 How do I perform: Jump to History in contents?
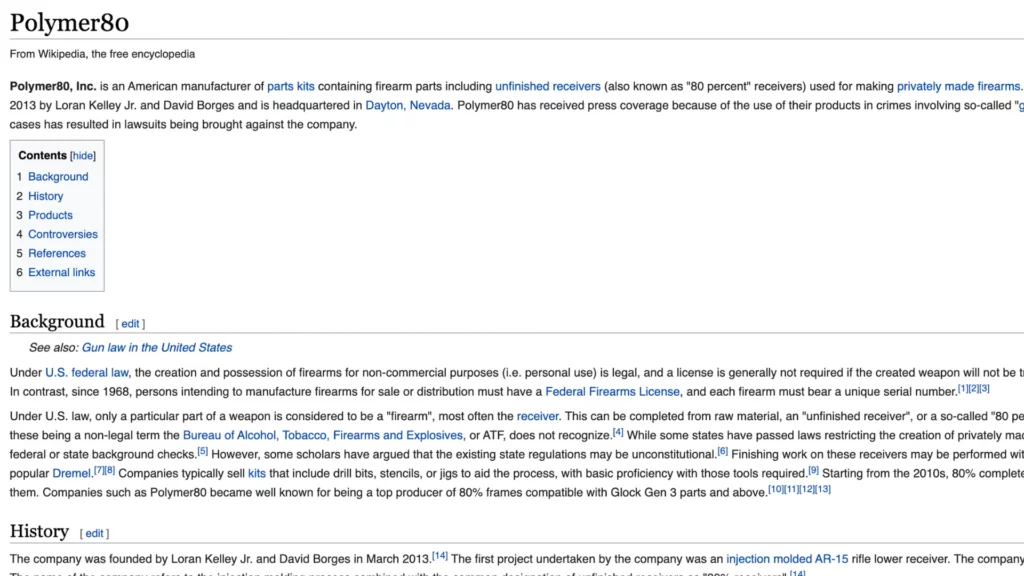[x=45, y=196]
